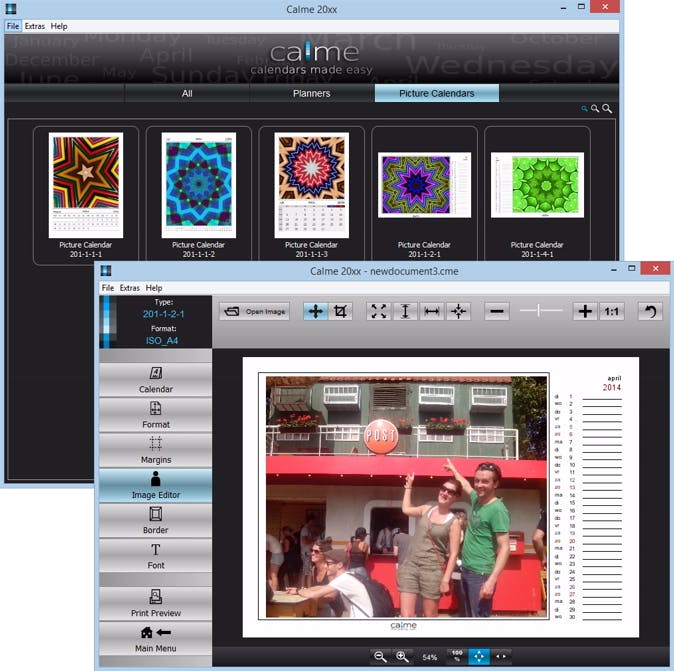Center the image with inward arrows icon

(x=458, y=311)
